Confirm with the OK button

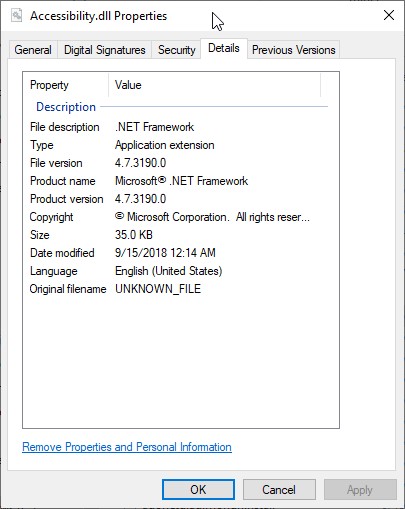(x=198, y=490)
